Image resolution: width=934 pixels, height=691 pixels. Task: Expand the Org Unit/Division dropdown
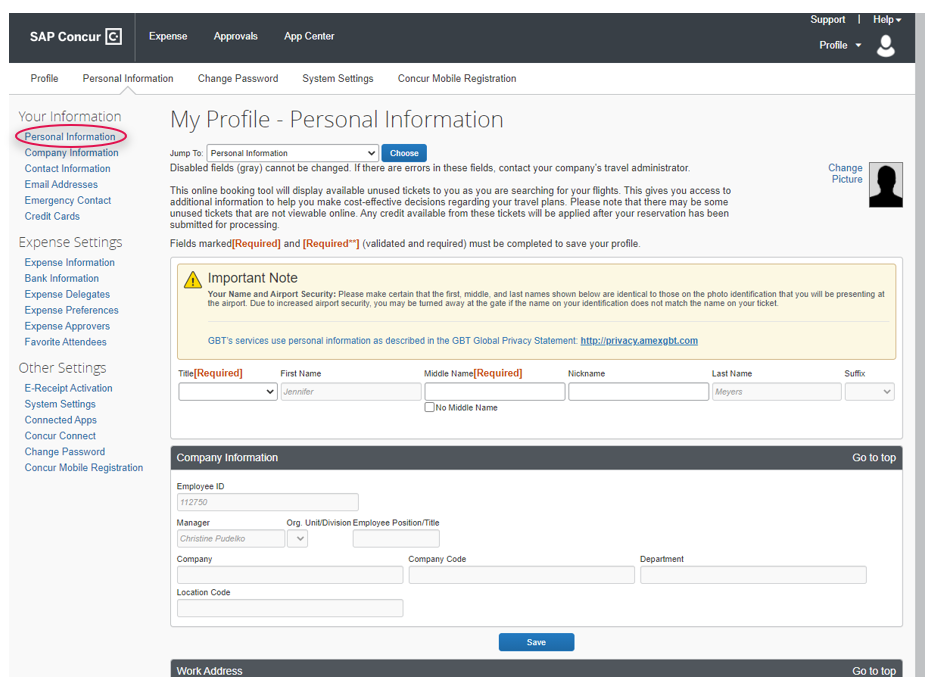[x=297, y=538]
